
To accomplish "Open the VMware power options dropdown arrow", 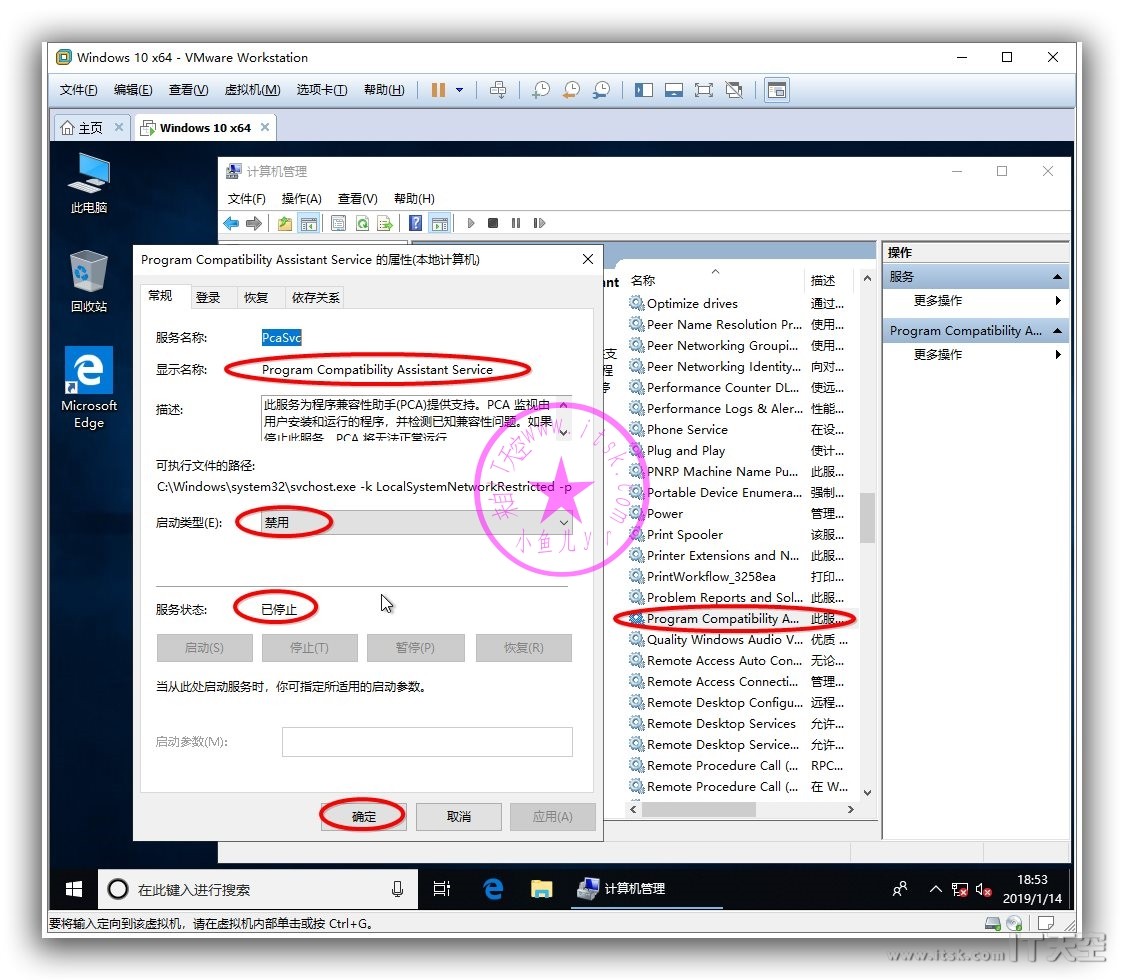I will [459, 90].
